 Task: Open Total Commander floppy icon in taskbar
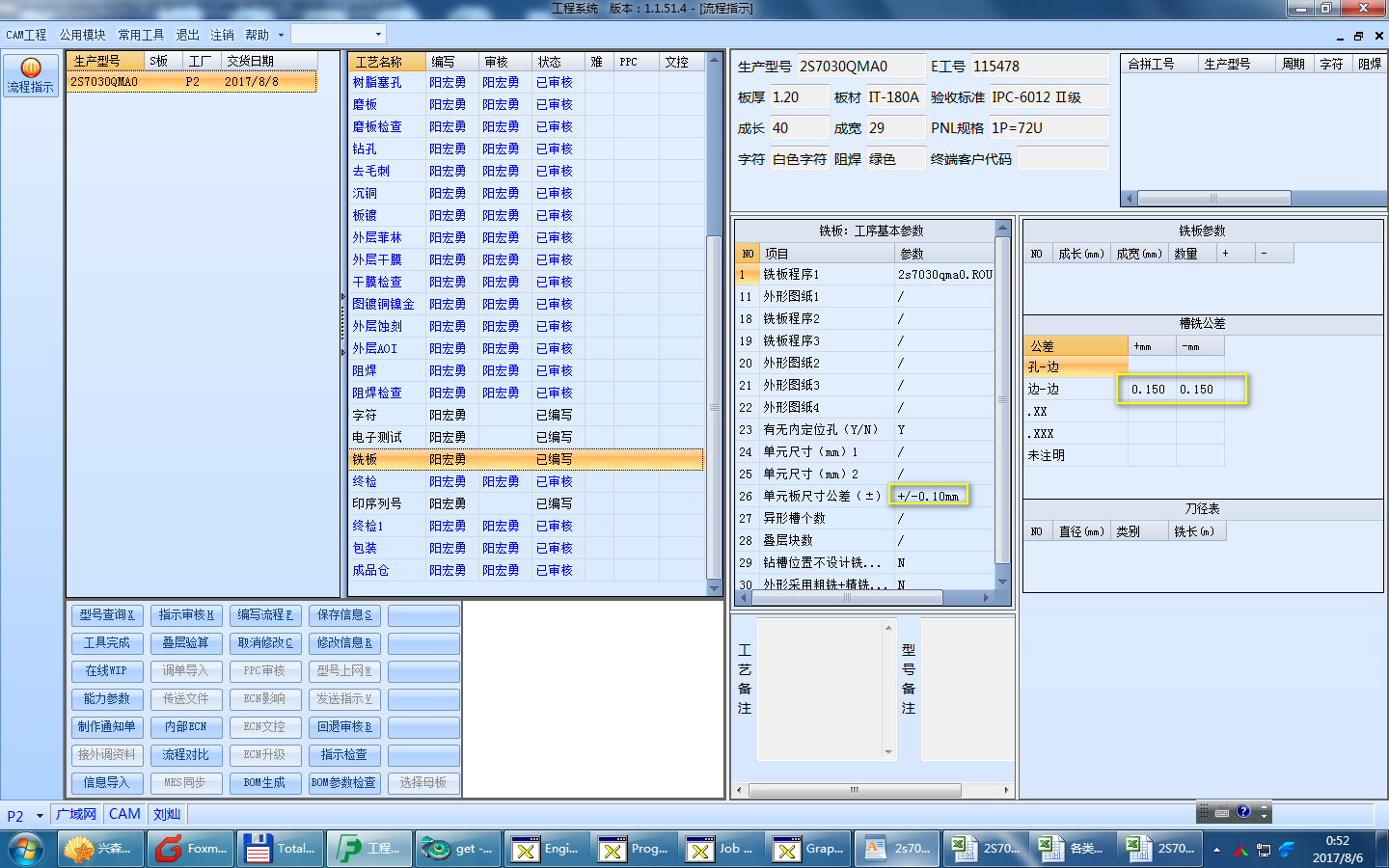[280, 849]
